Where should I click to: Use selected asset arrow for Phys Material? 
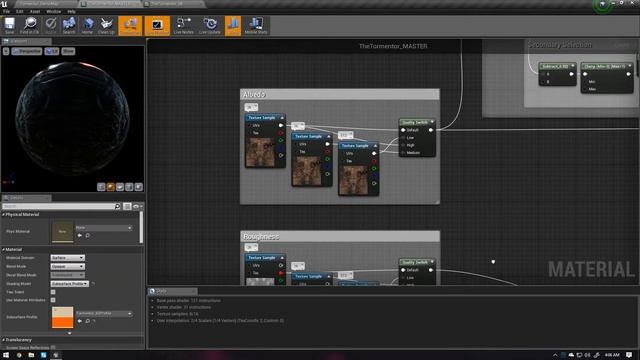[x=80, y=236]
